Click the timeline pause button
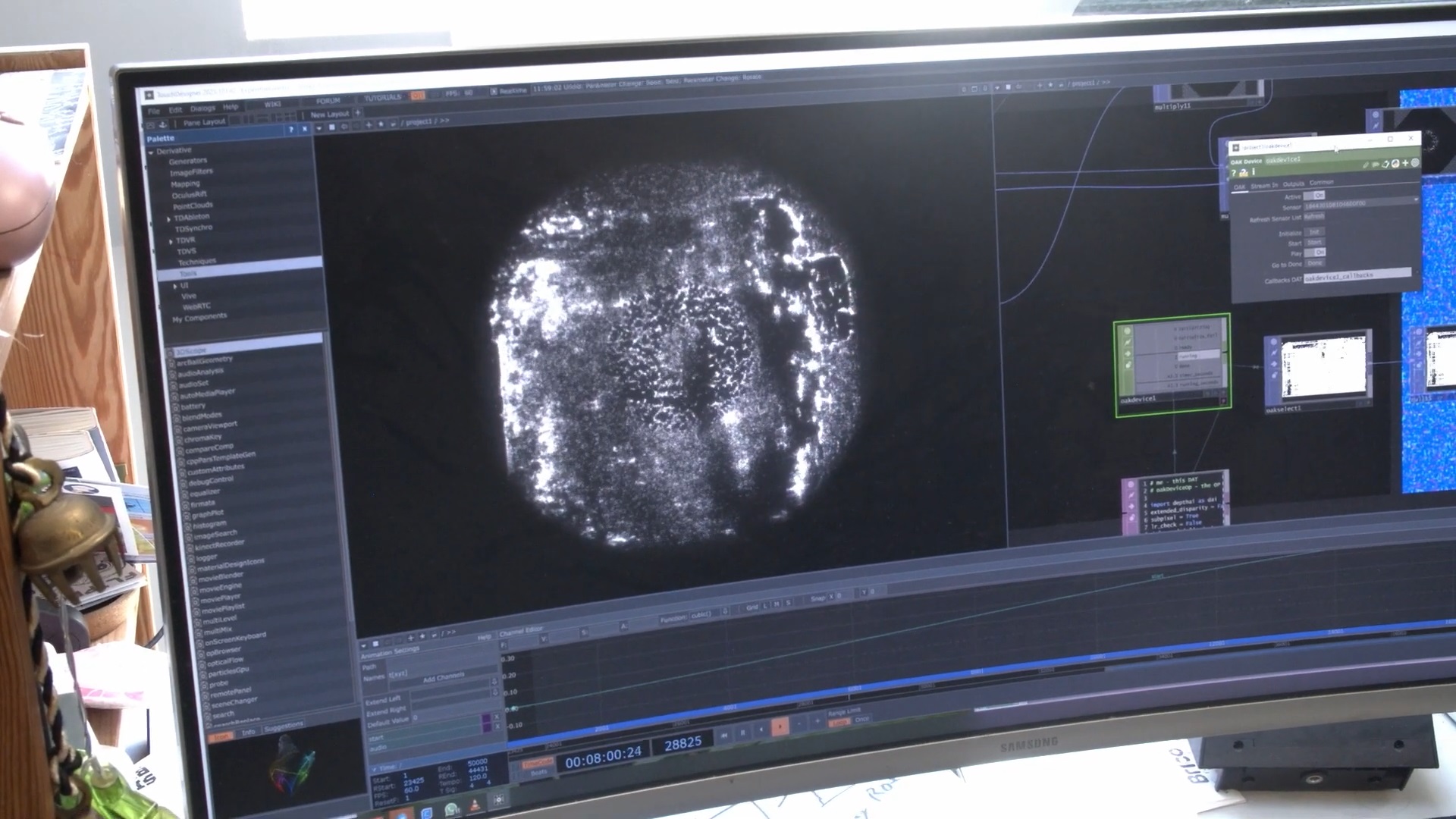1456x819 pixels. [x=743, y=733]
